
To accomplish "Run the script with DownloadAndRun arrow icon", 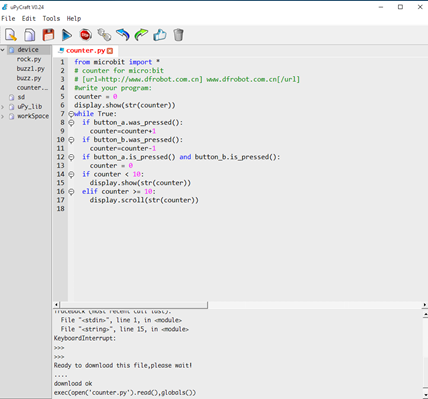I will [x=67, y=35].
